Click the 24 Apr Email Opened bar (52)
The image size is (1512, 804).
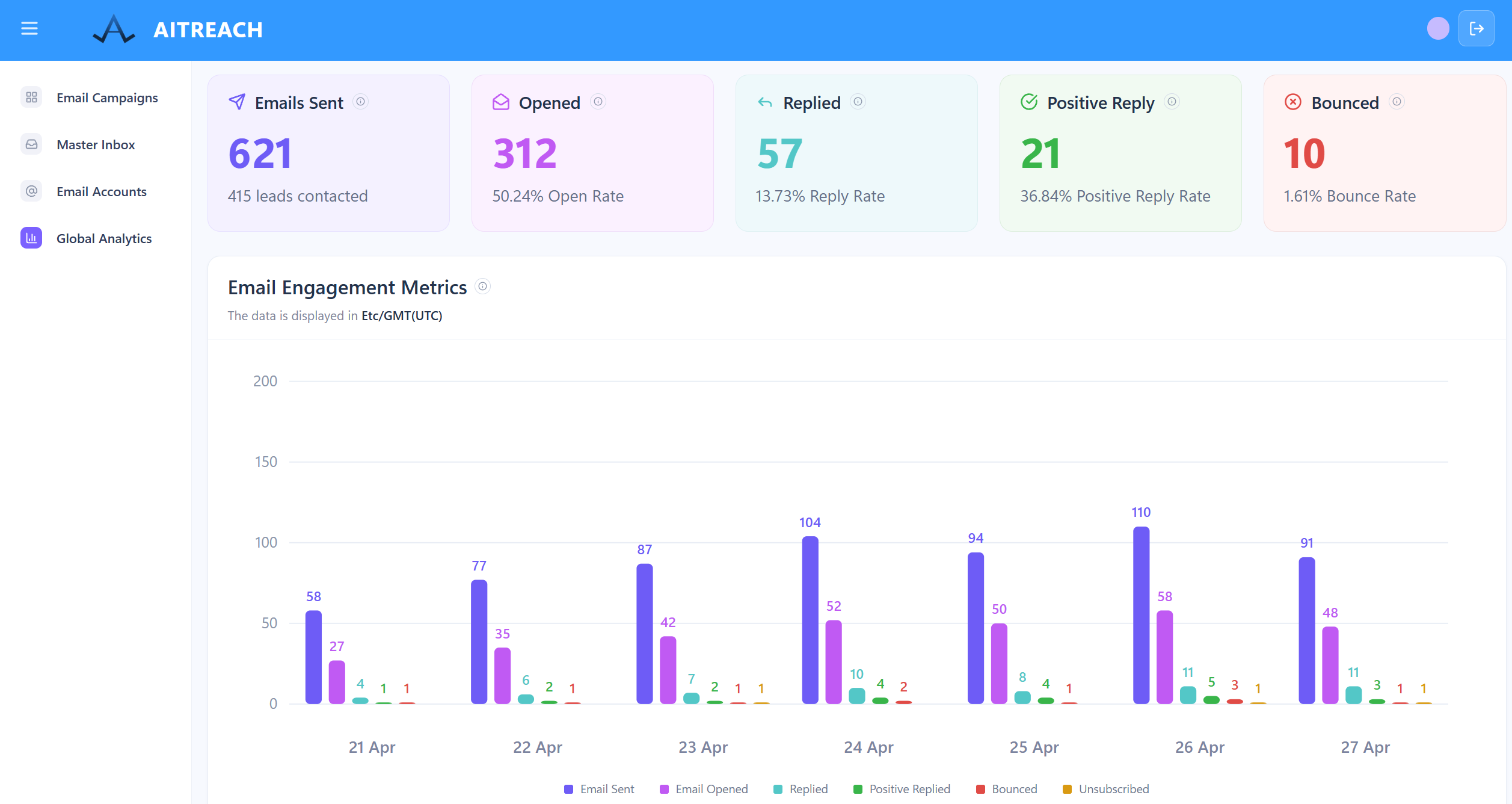[x=834, y=662]
